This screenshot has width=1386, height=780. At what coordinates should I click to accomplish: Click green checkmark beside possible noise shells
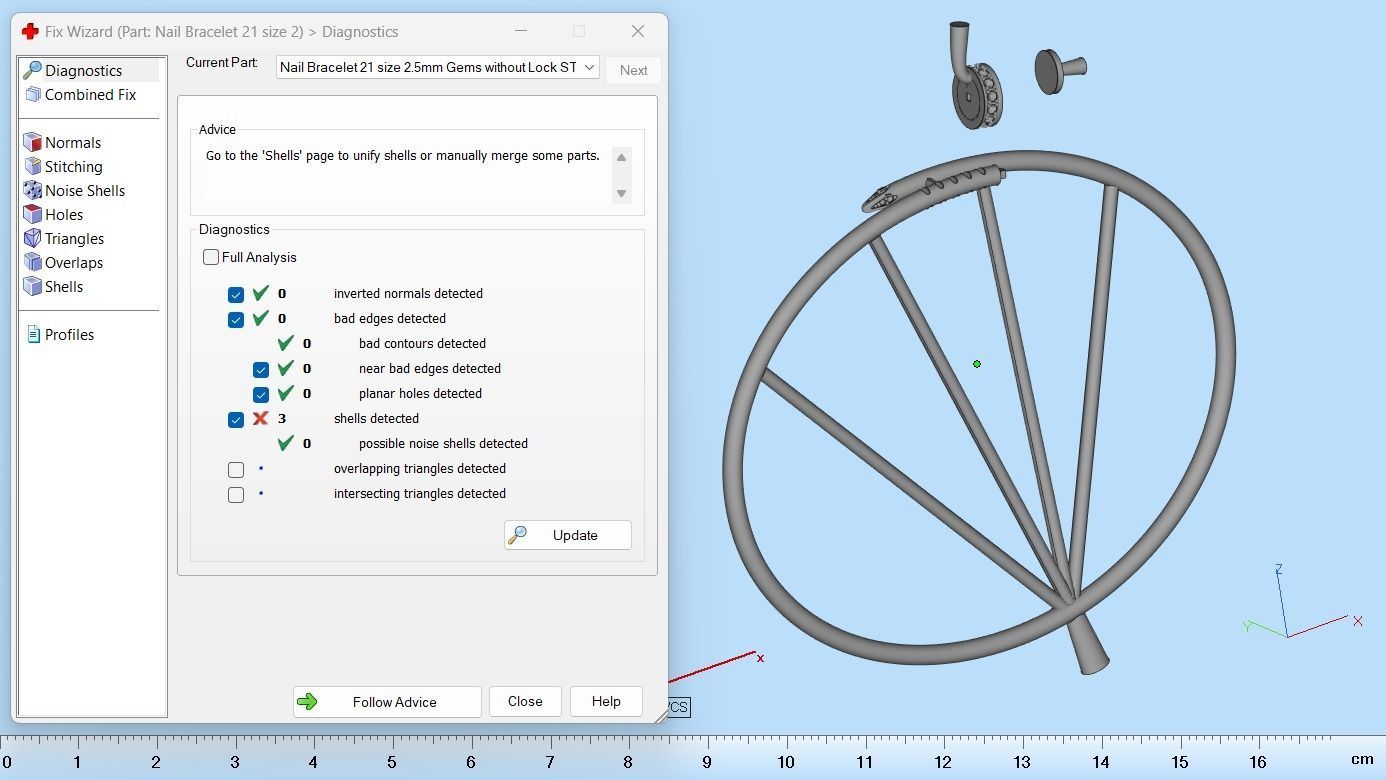[286, 443]
